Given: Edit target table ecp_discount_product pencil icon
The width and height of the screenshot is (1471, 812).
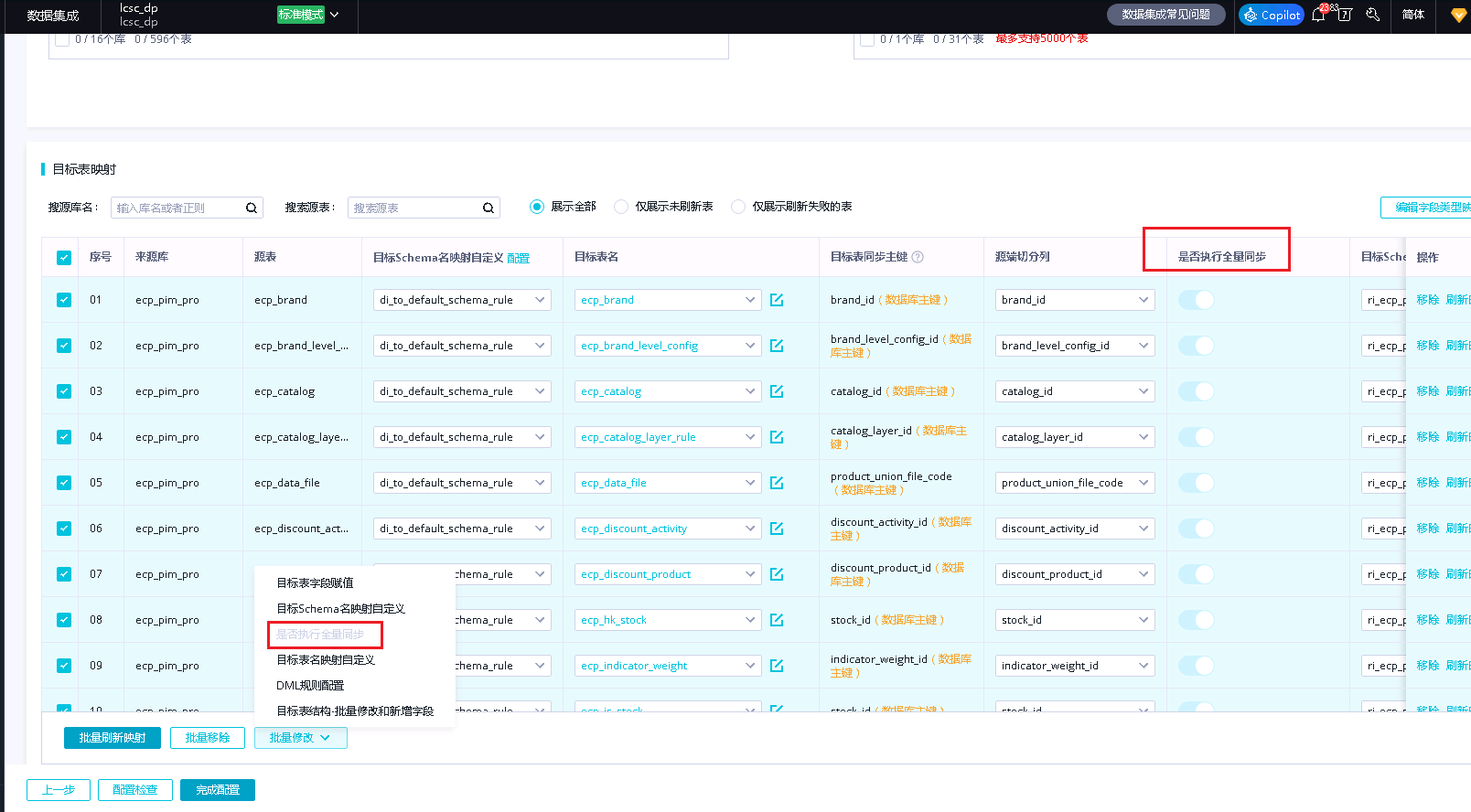Looking at the screenshot, I should [777, 574].
